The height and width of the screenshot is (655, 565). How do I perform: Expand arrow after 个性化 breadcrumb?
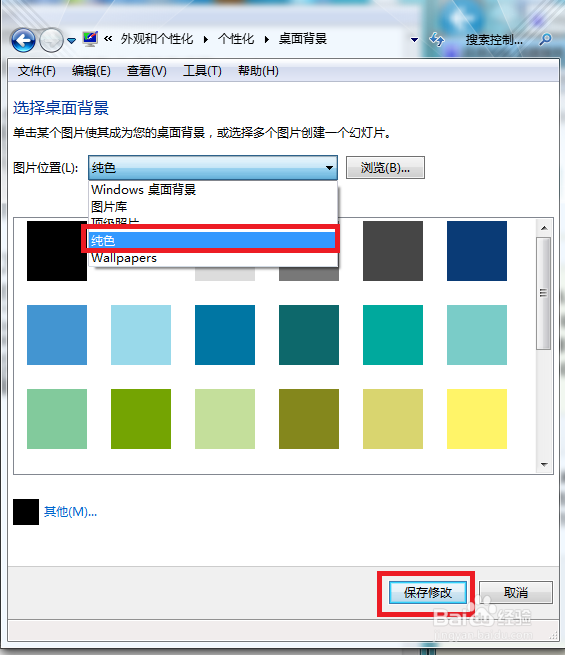267,39
